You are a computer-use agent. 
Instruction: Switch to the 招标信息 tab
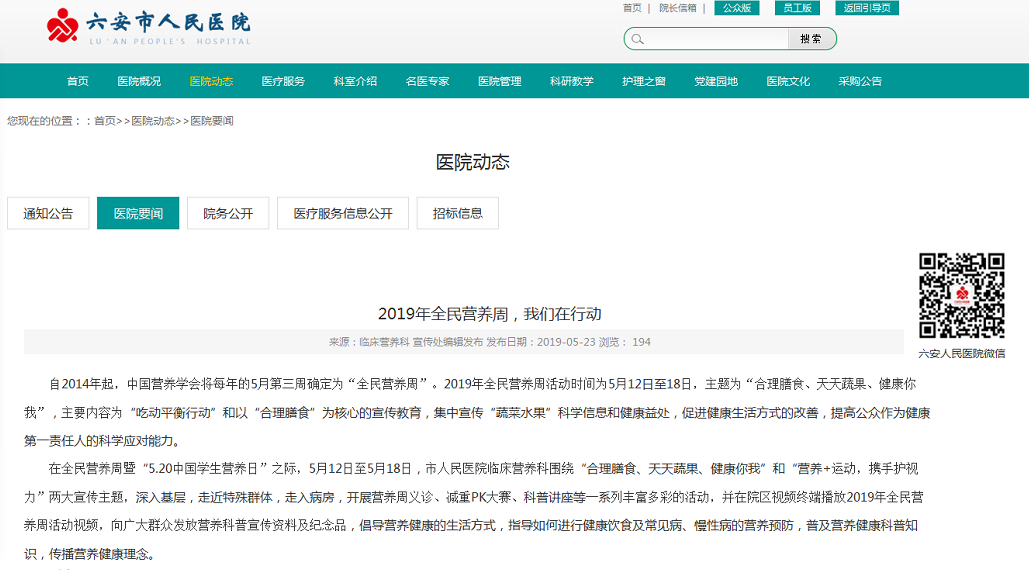click(x=458, y=213)
